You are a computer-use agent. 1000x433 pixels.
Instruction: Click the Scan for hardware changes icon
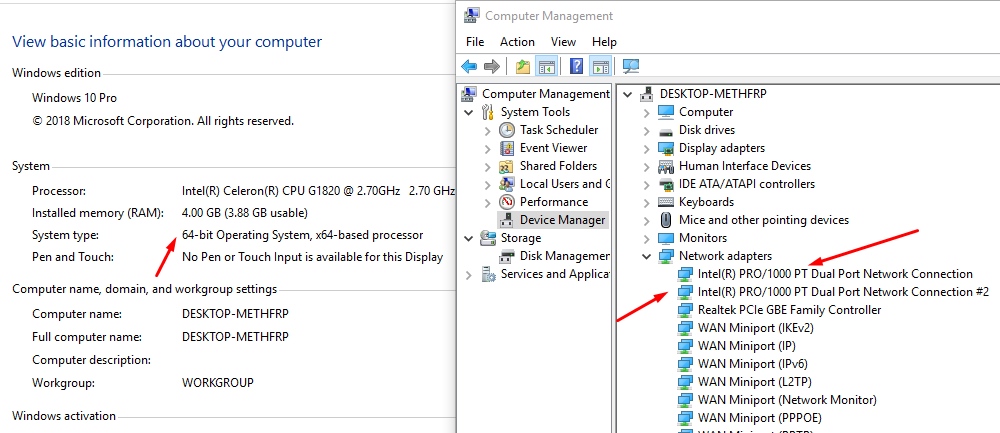coord(631,67)
